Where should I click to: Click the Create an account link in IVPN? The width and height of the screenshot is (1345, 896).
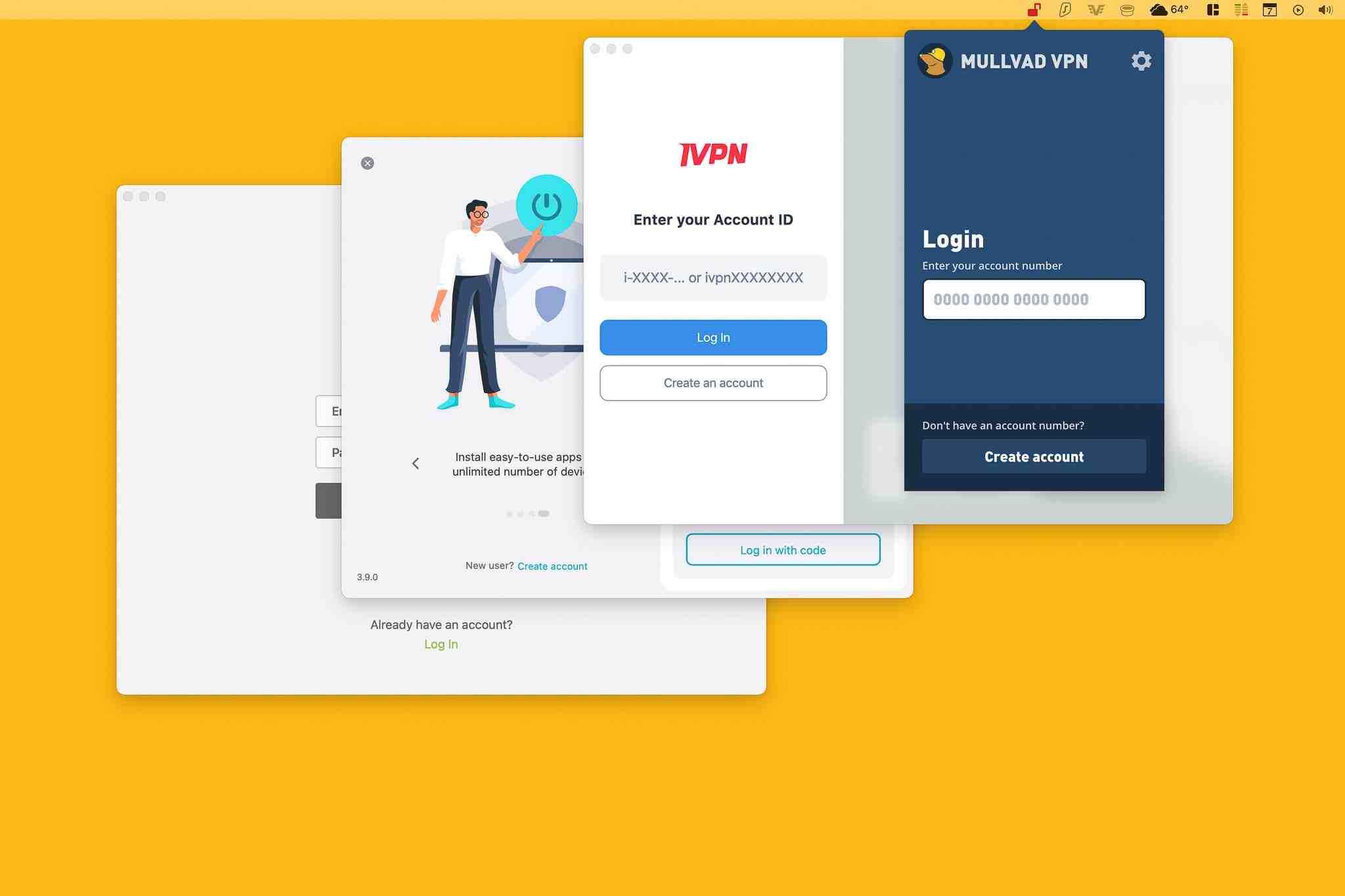point(713,383)
